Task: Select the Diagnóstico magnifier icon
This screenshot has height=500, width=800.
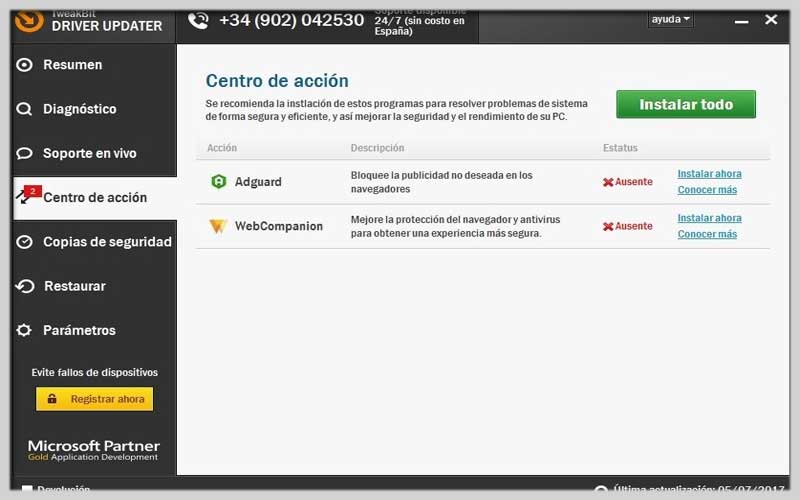Action: click(24, 109)
